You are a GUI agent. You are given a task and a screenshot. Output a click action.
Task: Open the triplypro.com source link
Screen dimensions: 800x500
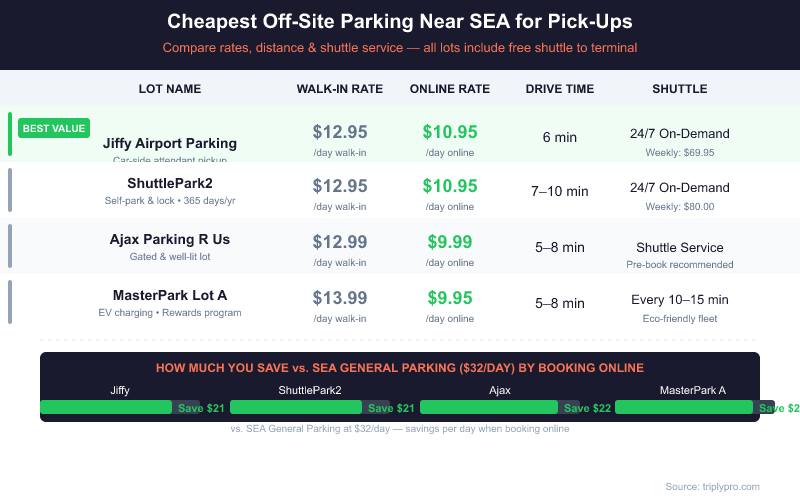pos(712,486)
